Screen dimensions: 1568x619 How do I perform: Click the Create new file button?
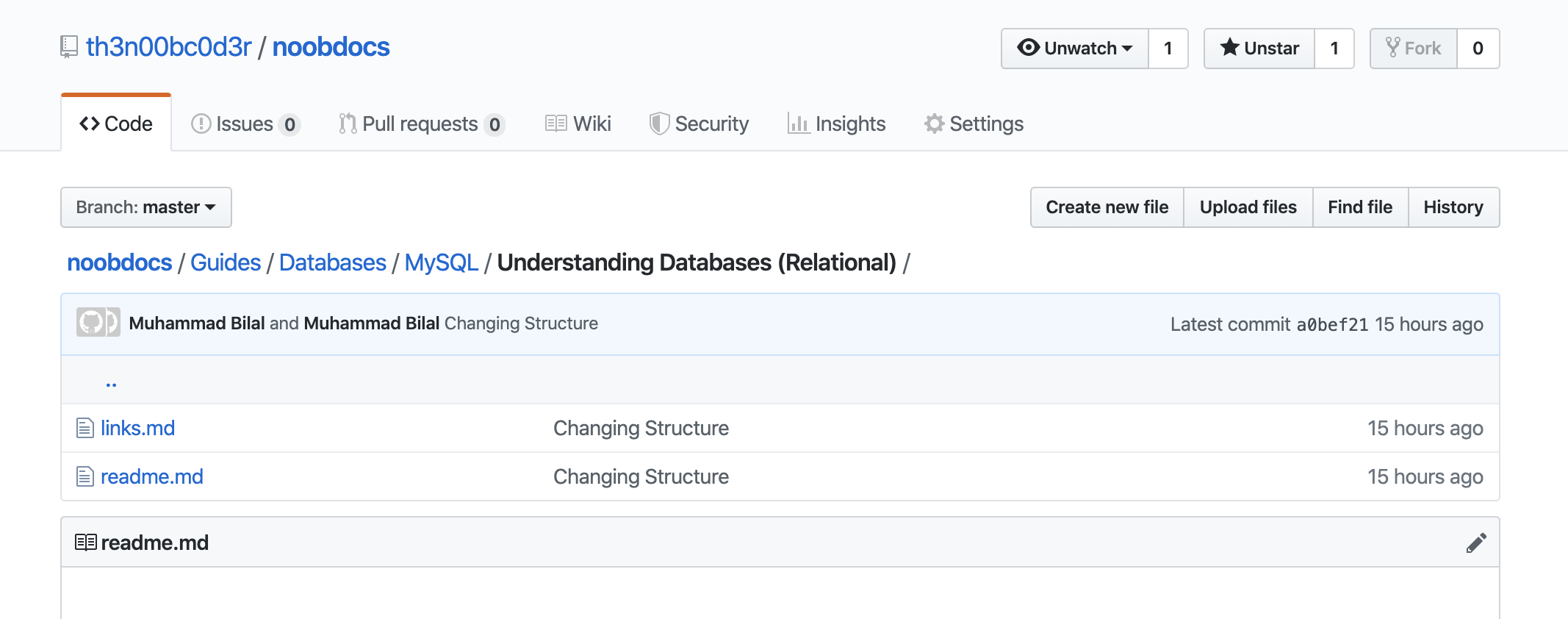tap(1107, 207)
